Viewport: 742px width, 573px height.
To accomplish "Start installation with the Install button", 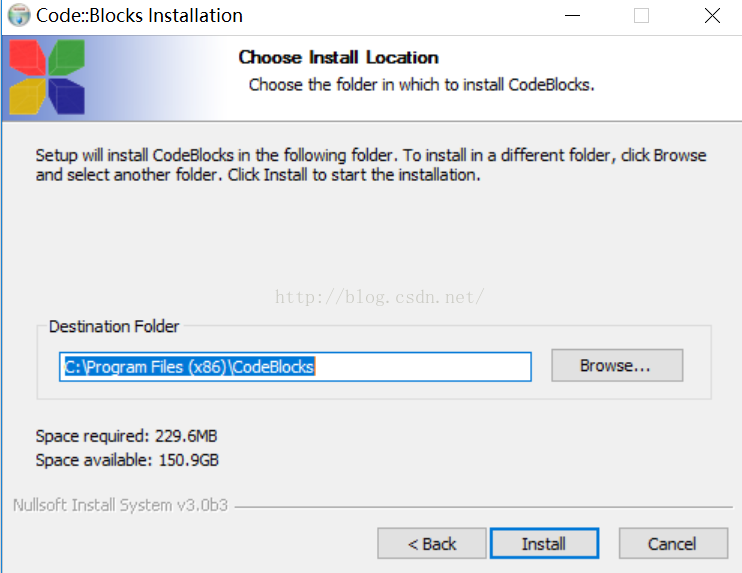I will tap(544, 544).
